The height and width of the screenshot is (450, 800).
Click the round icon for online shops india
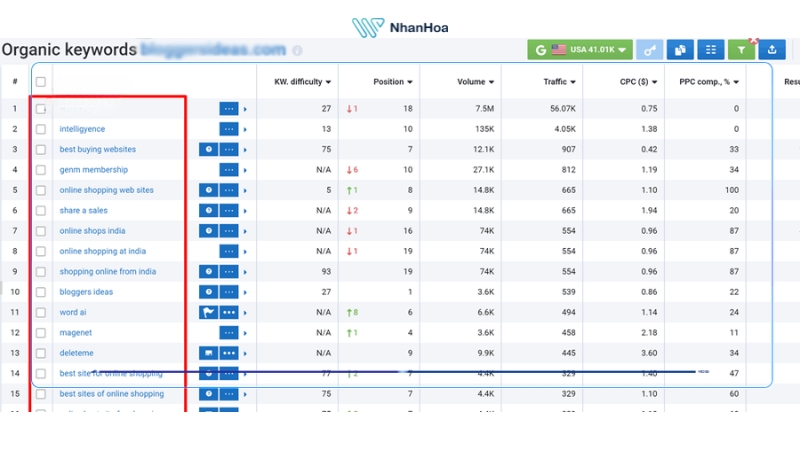[209, 231]
